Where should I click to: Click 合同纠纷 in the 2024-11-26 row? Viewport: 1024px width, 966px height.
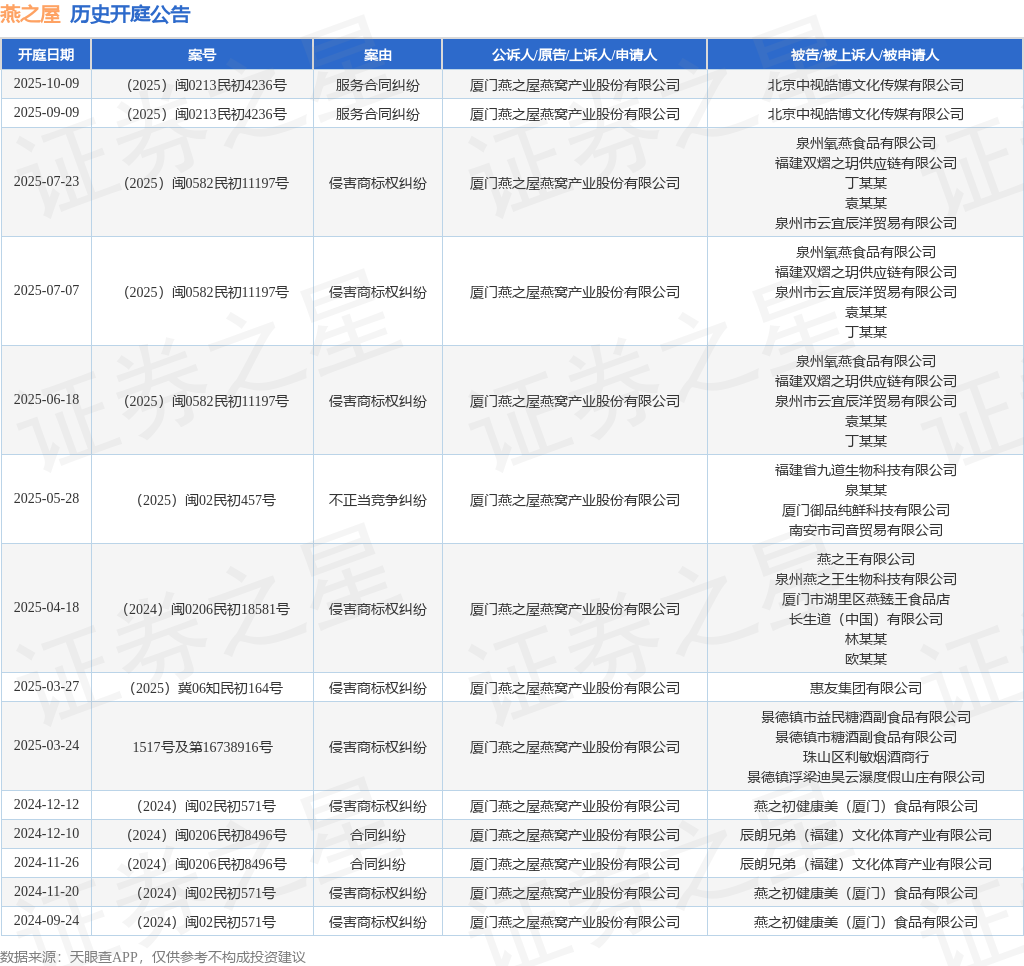pyautogui.click(x=377, y=864)
